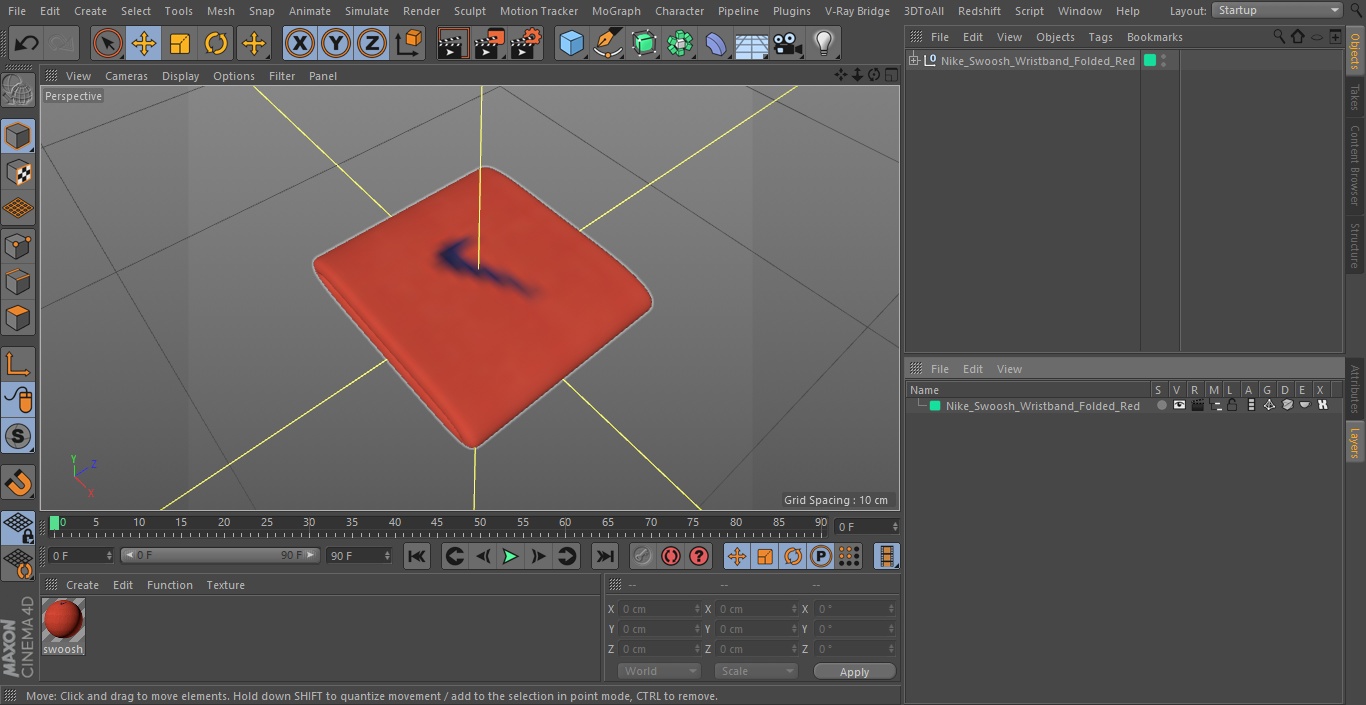Toggle layer Xpresso option for Nike_Swoosh layer

[x=1322, y=405]
